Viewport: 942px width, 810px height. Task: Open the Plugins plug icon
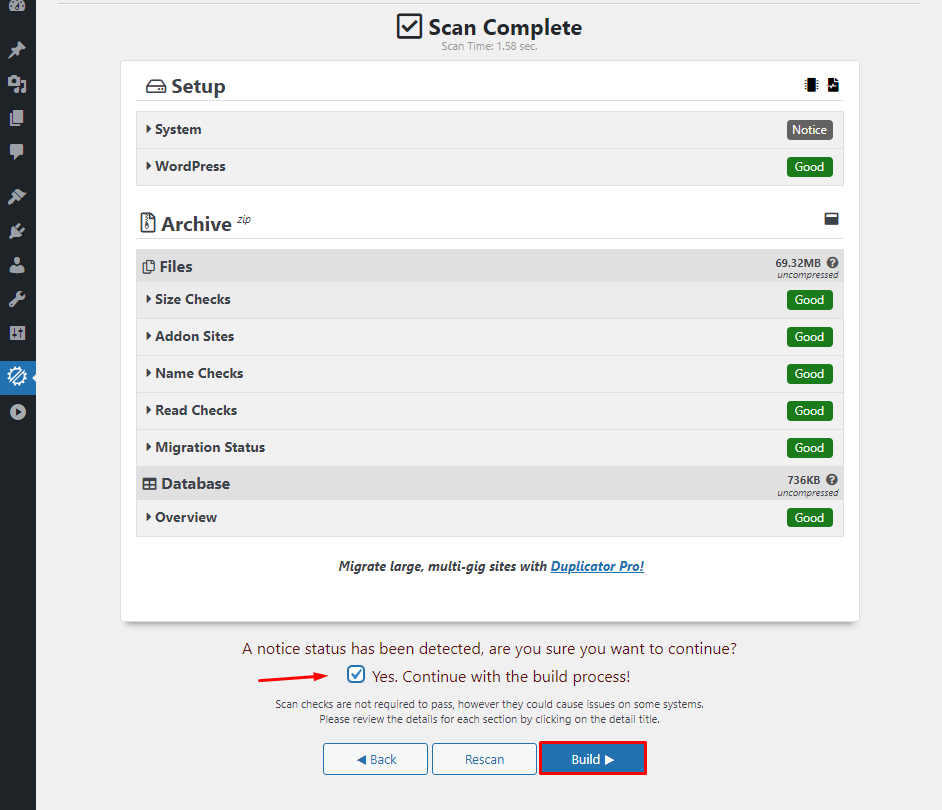click(x=17, y=231)
